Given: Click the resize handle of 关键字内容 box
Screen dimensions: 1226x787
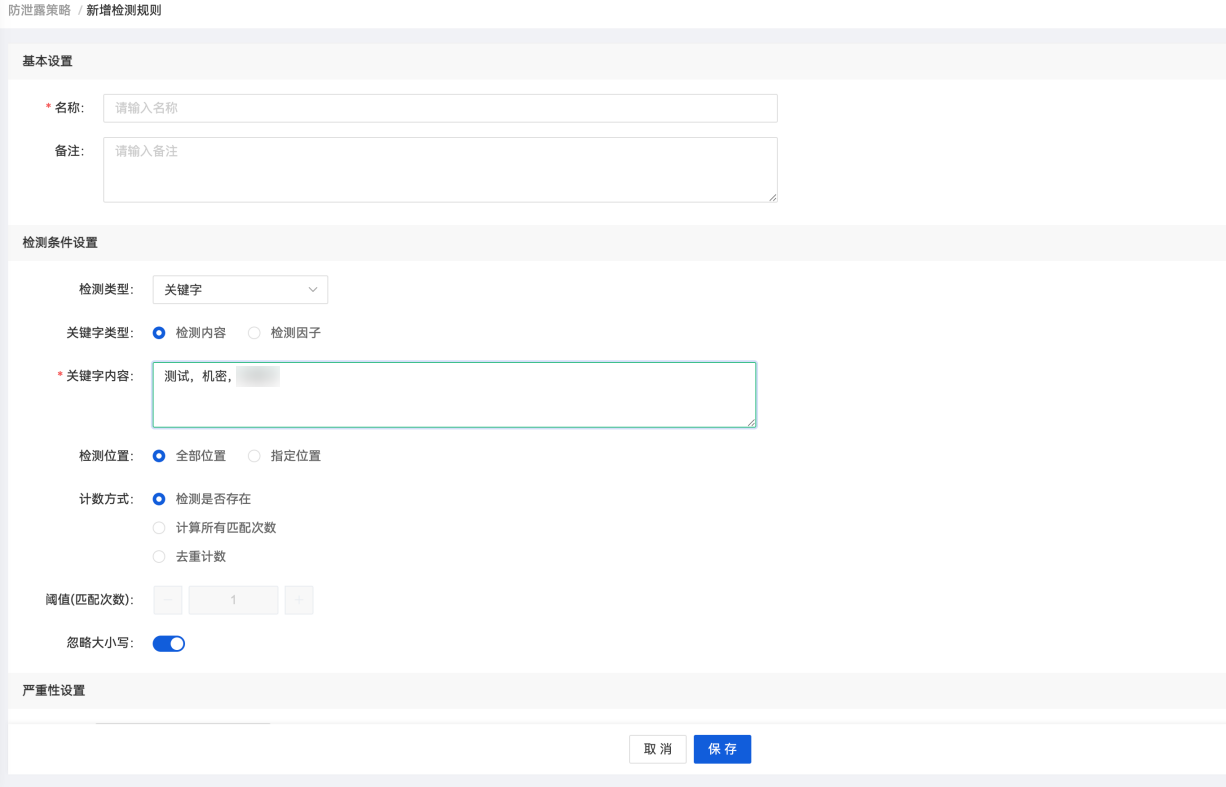Looking at the screenshot, I should [751, 422].
